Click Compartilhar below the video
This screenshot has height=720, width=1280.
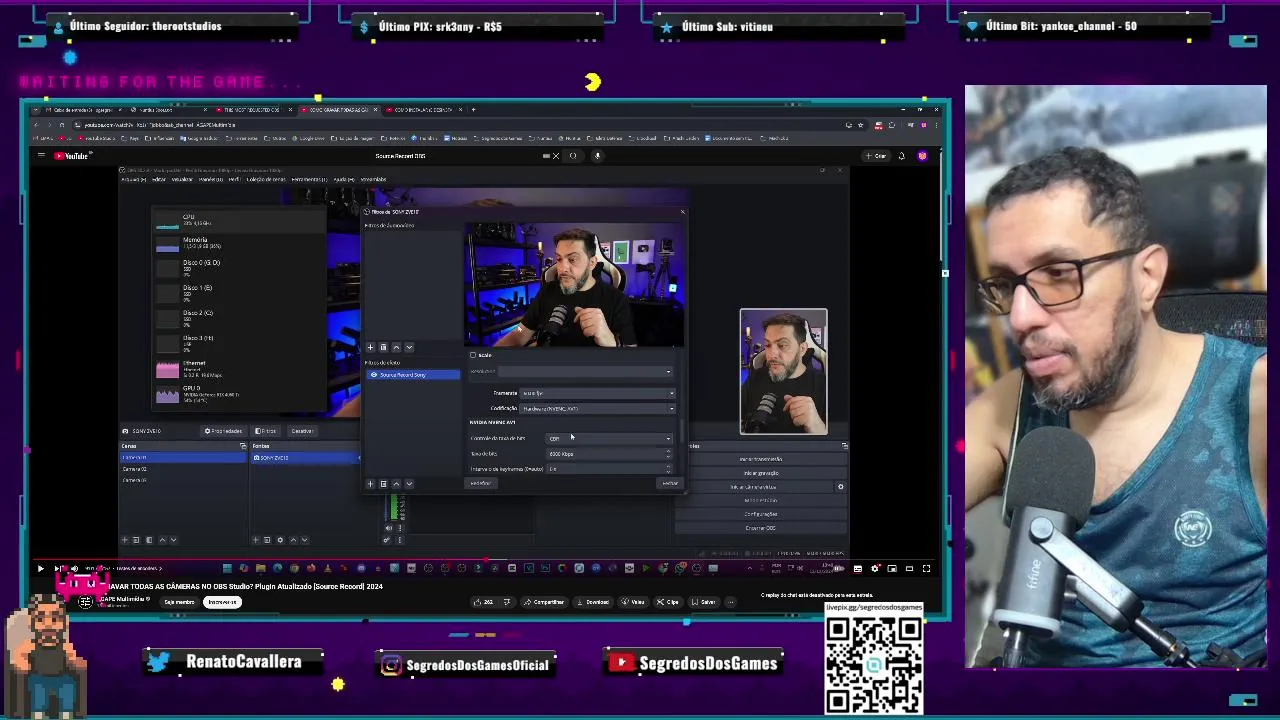point(545,602)
